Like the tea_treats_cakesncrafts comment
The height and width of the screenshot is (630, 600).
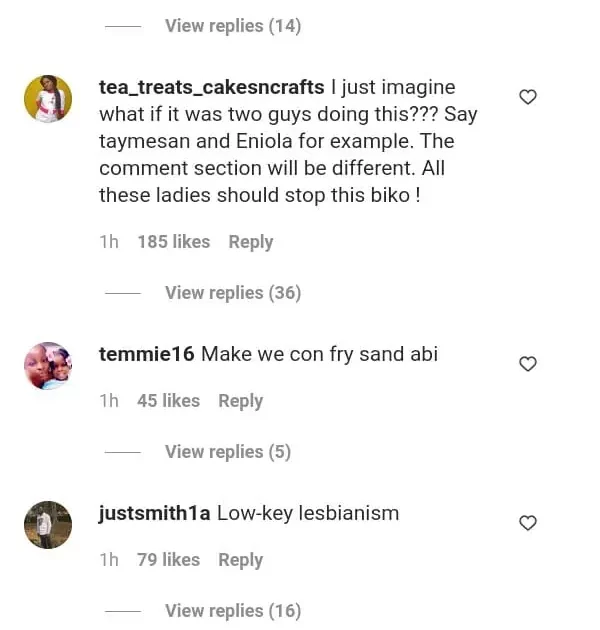click(x=528, y=97)
